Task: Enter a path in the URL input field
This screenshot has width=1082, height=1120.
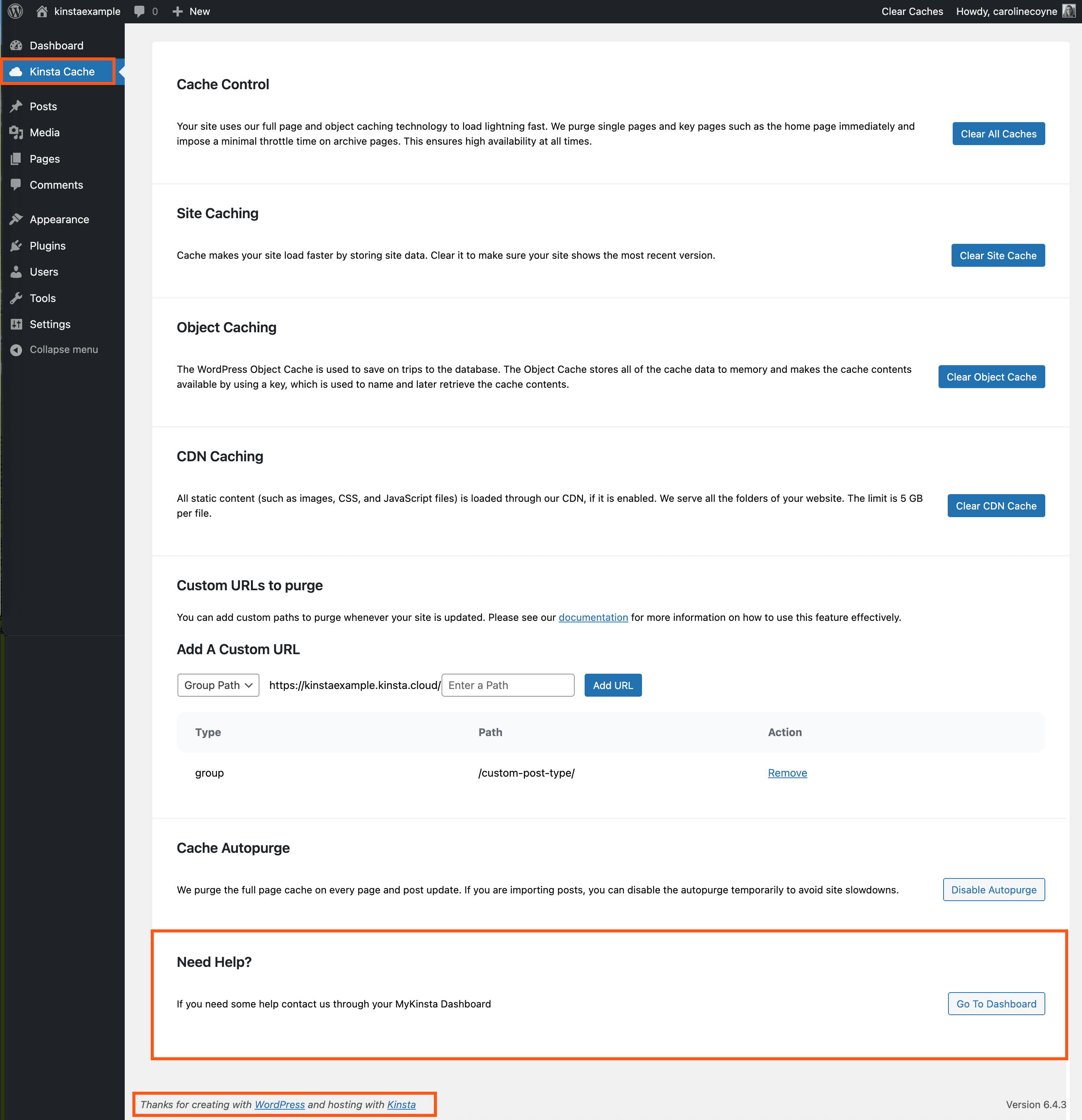Action: [x=506, y=685]
